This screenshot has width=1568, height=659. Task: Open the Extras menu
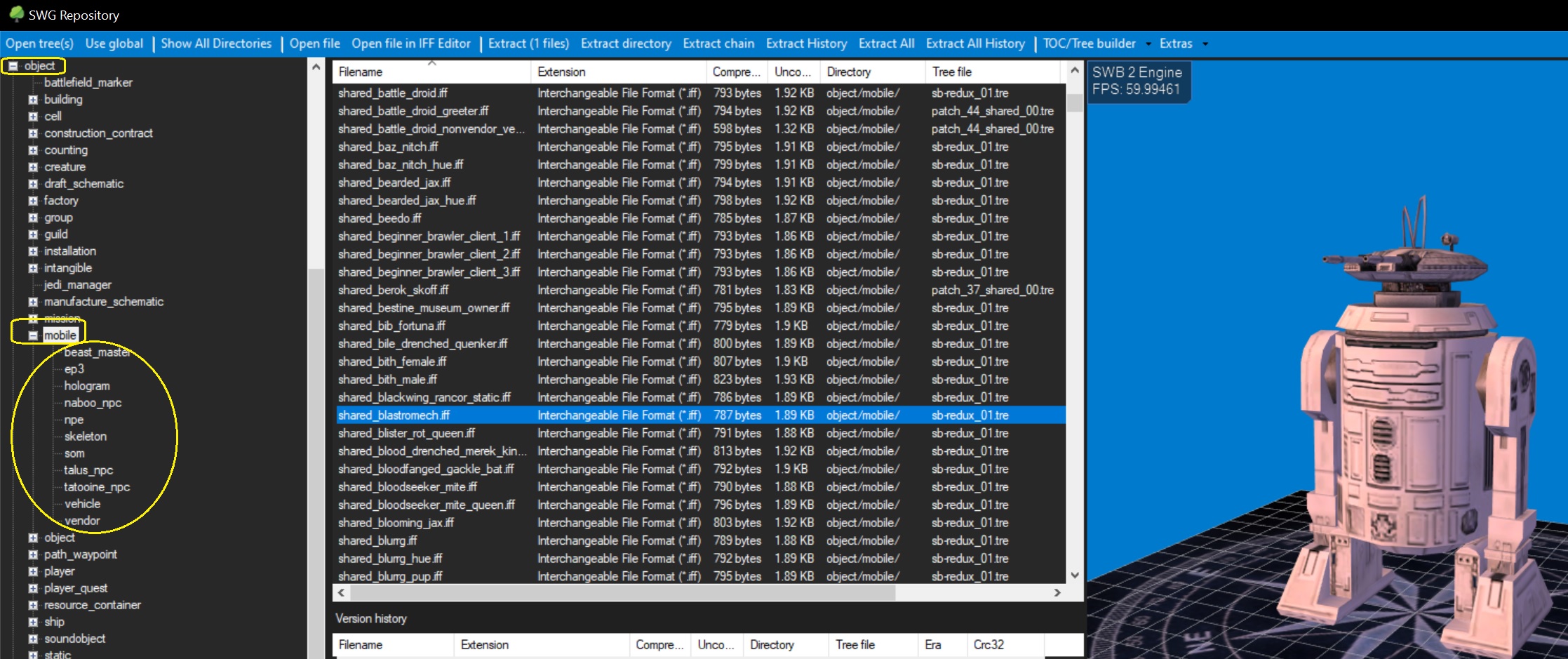(x=1176, y=44)
